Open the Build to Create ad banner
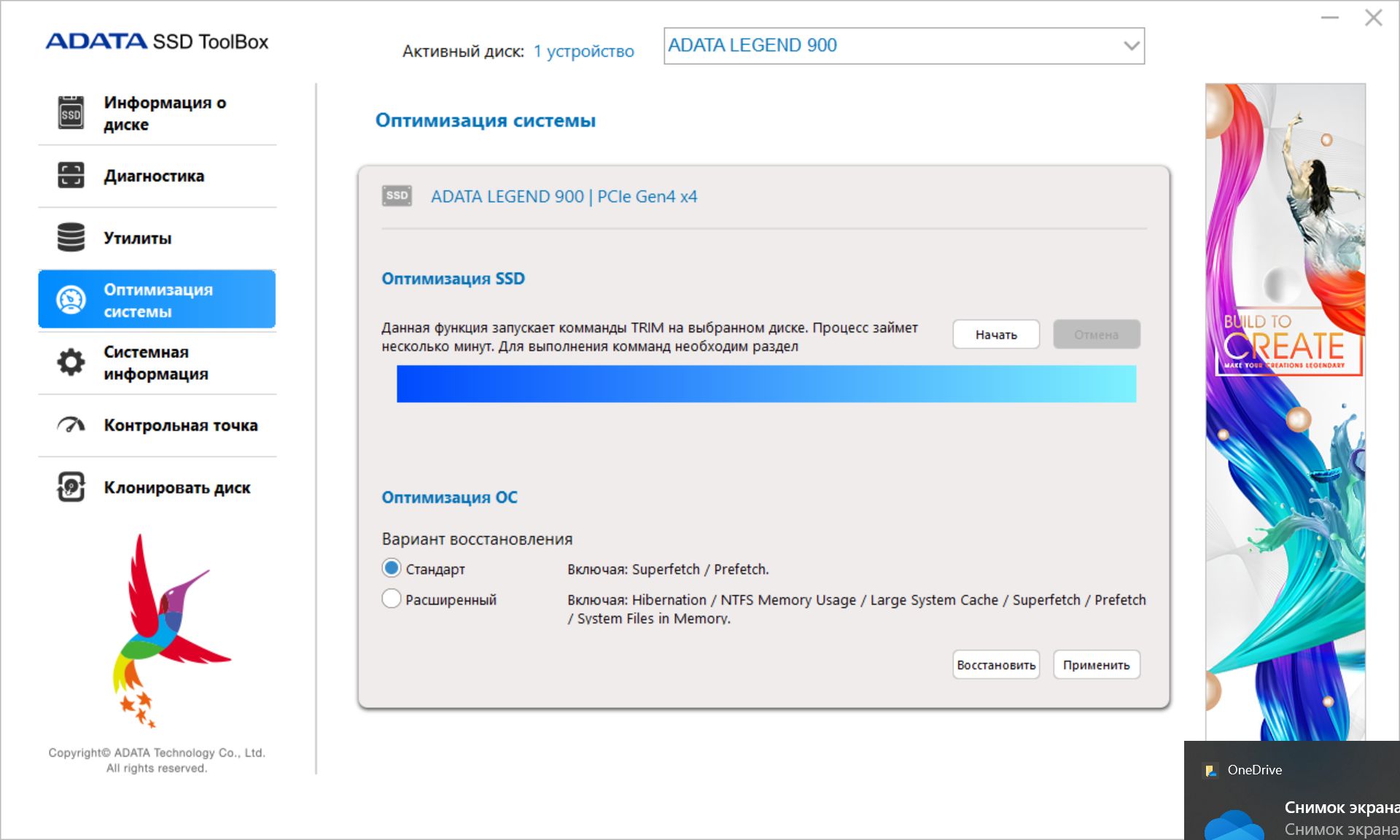This screenshot has height=840, width=1400. click(1285, 412)
